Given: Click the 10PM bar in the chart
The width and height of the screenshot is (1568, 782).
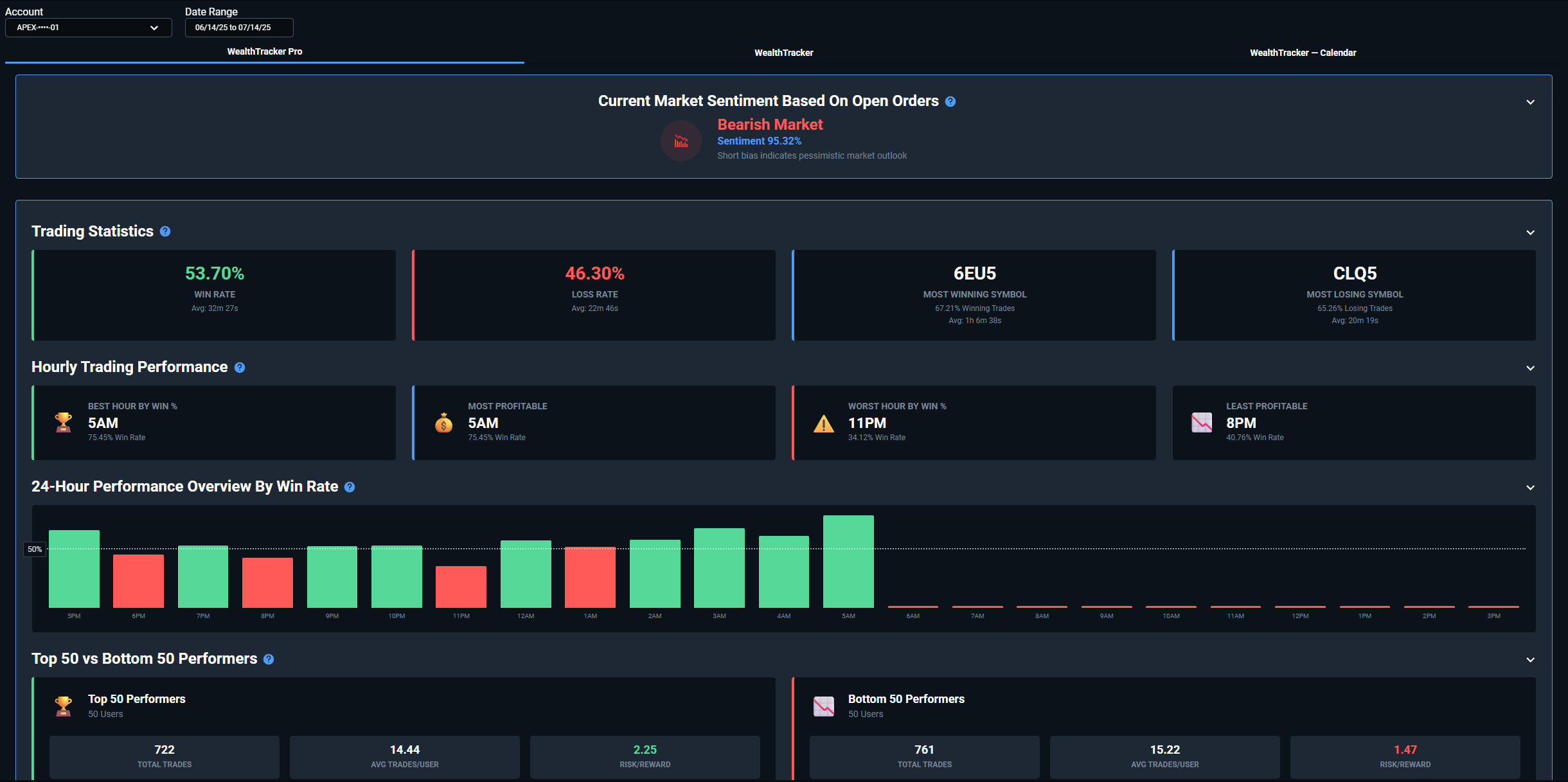Looking at the screenshot, I should click(396, 576).
